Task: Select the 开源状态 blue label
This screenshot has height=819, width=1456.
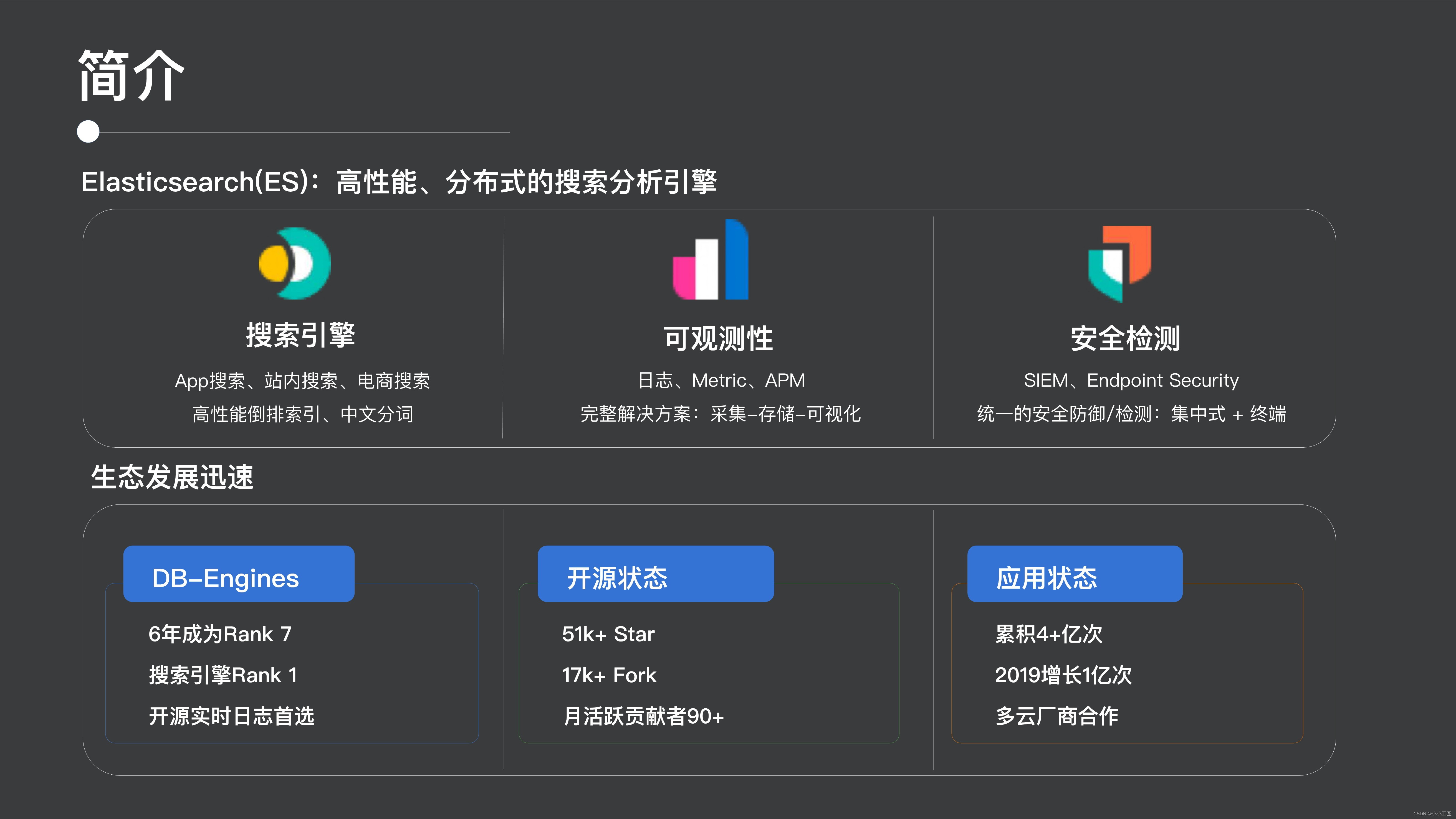Action: 655,574
